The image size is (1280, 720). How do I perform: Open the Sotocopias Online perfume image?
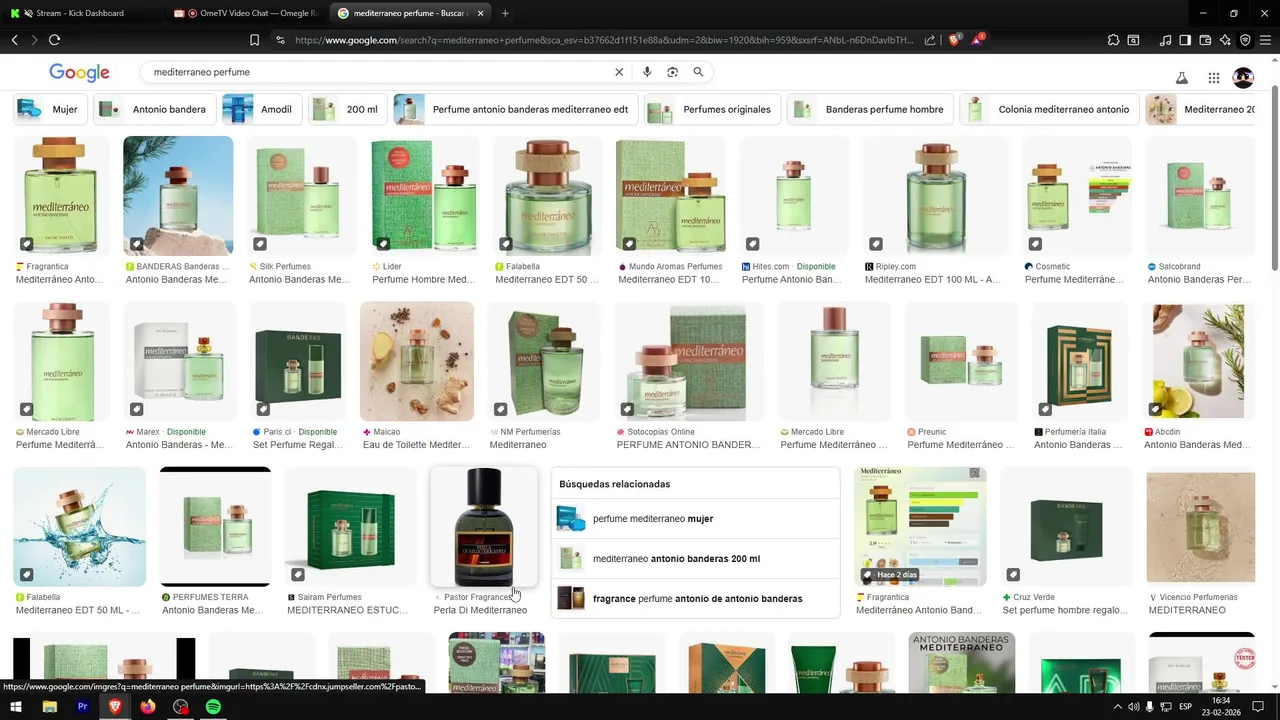689,361
